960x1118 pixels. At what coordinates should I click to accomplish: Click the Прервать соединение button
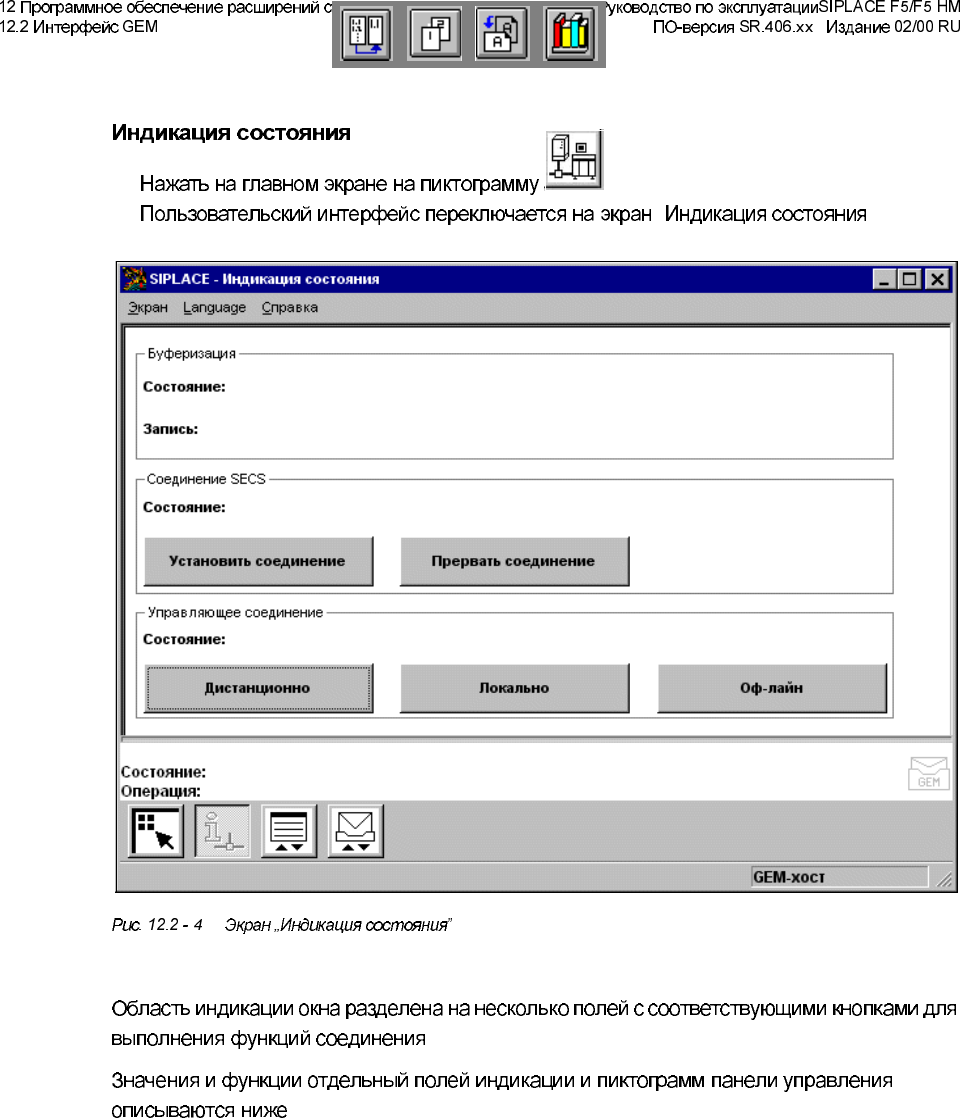[x=514, y=561]
